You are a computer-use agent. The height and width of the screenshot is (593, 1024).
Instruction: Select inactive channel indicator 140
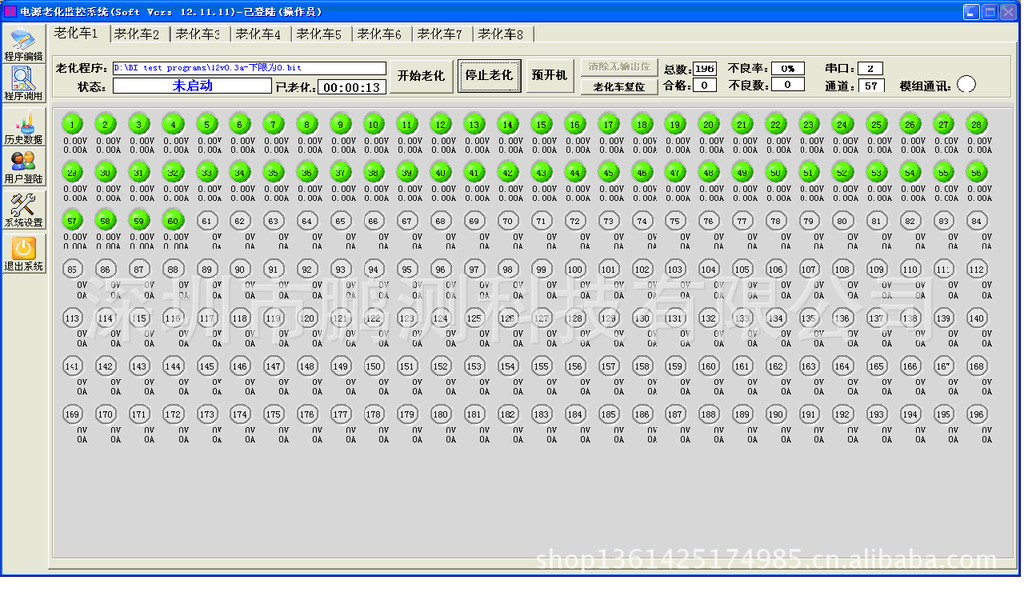pyautogui.click(x=976, y=318)
